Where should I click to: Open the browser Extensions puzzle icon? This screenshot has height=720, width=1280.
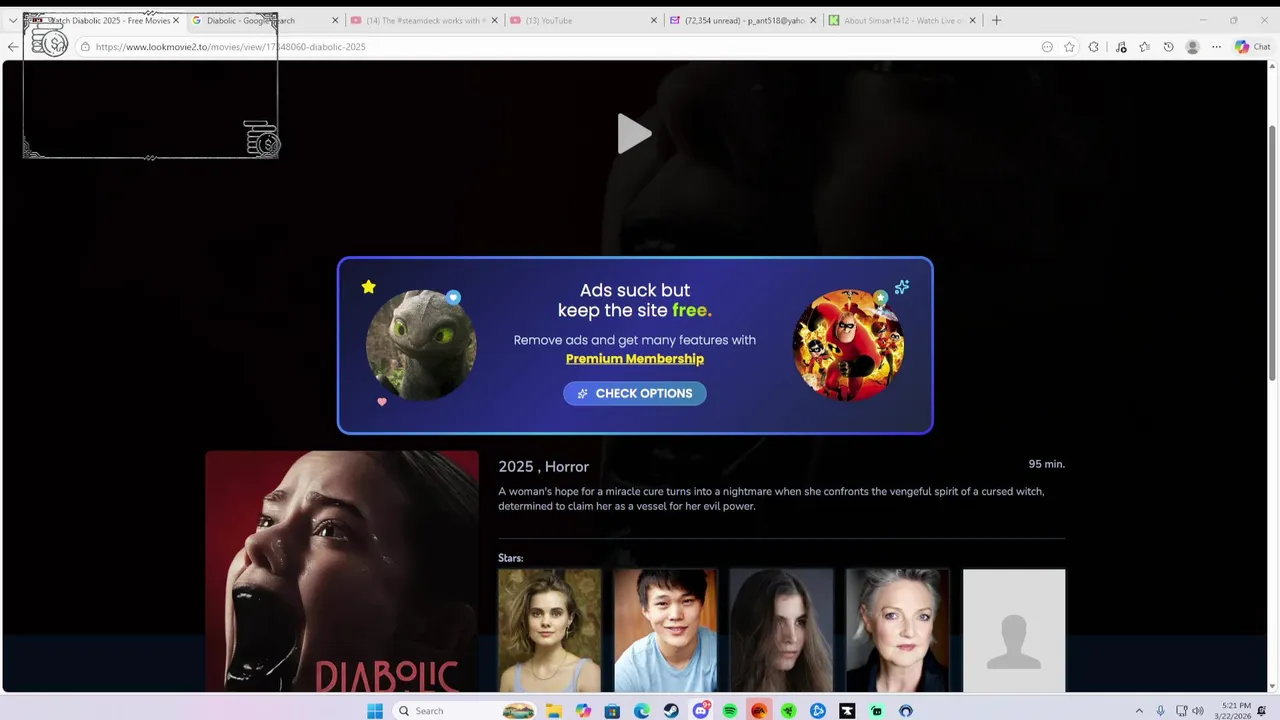click(1094, 47)
